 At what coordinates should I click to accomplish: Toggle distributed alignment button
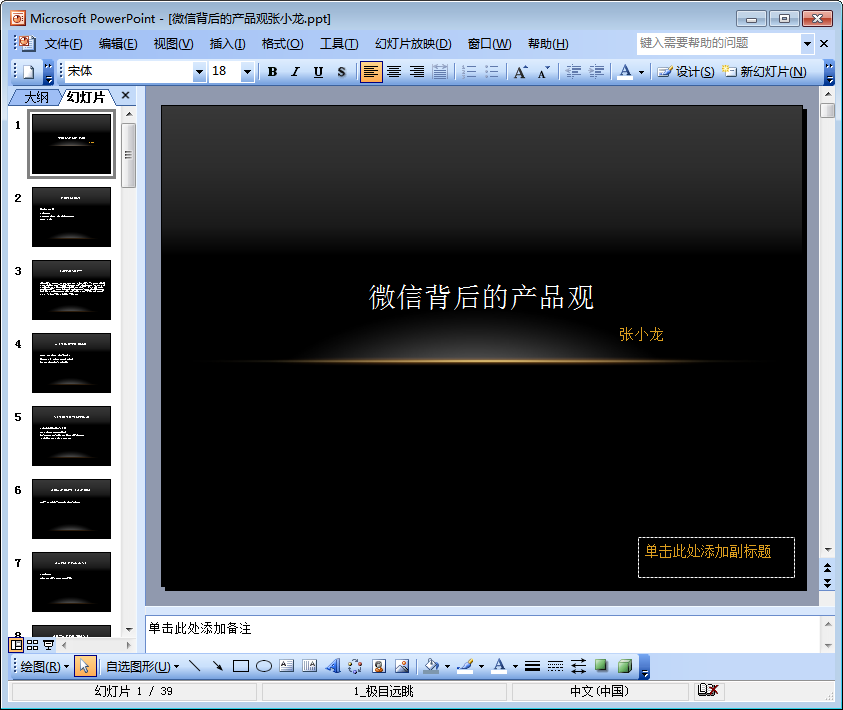440,71
